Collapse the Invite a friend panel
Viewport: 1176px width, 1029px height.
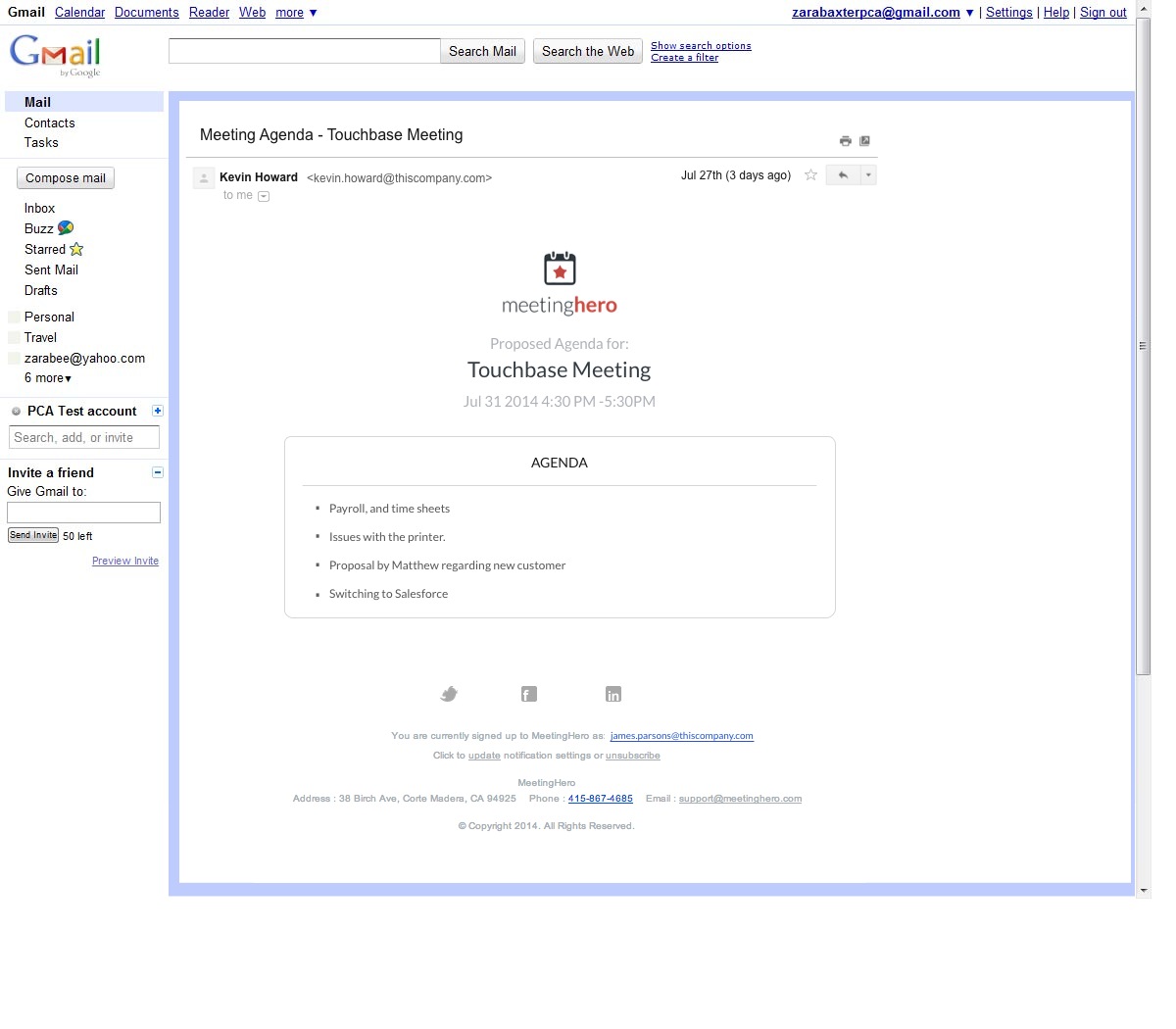[158, 472]
